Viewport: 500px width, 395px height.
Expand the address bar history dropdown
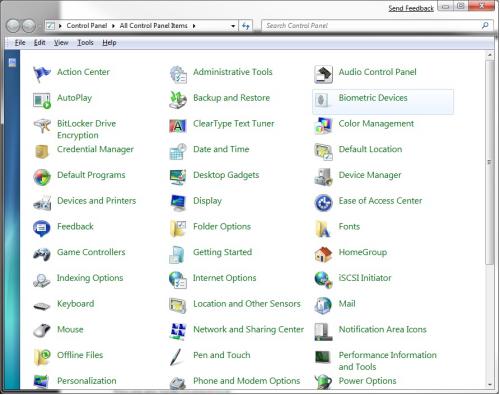click(x=233, y=26)
